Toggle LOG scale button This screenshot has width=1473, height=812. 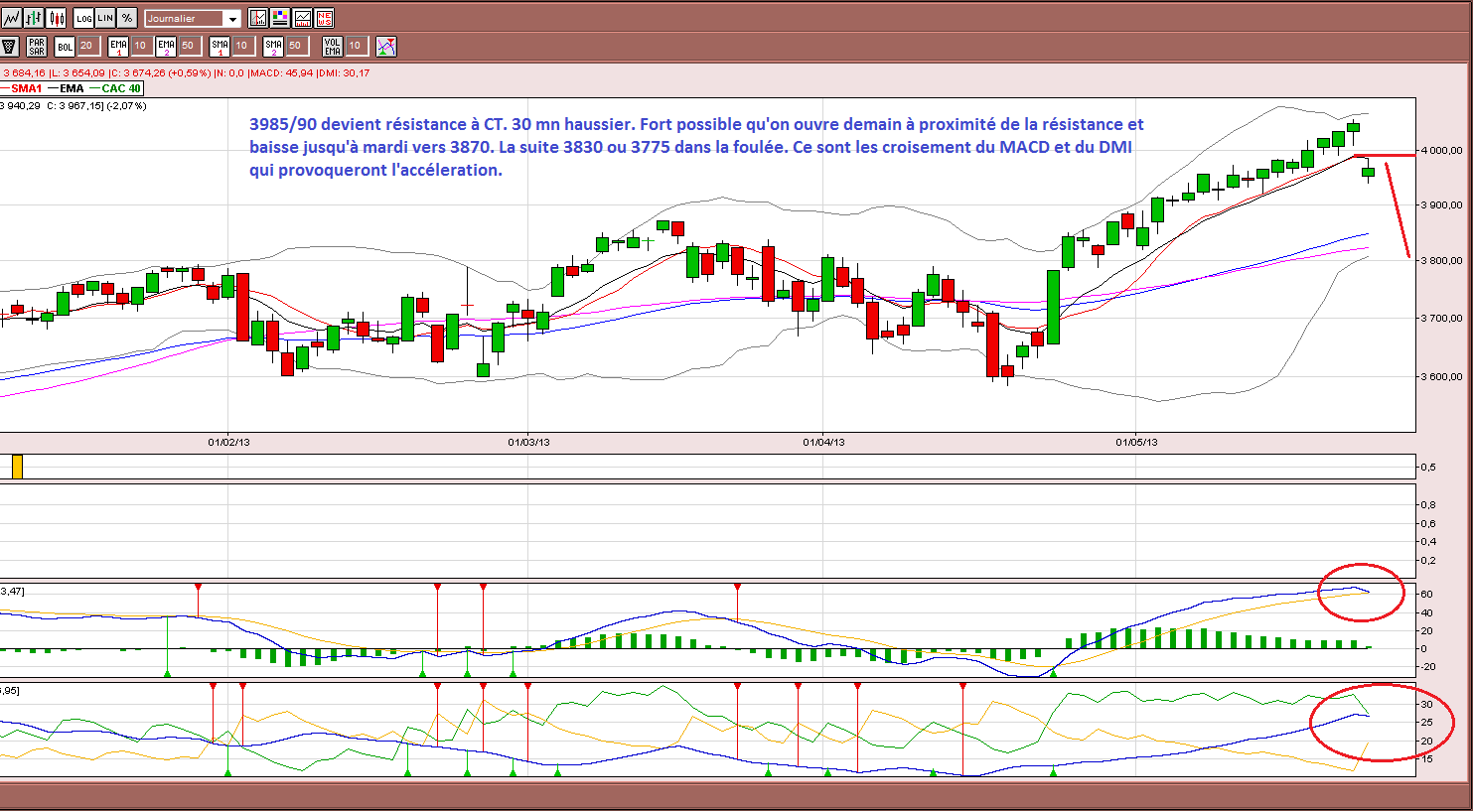coord(83,18)
